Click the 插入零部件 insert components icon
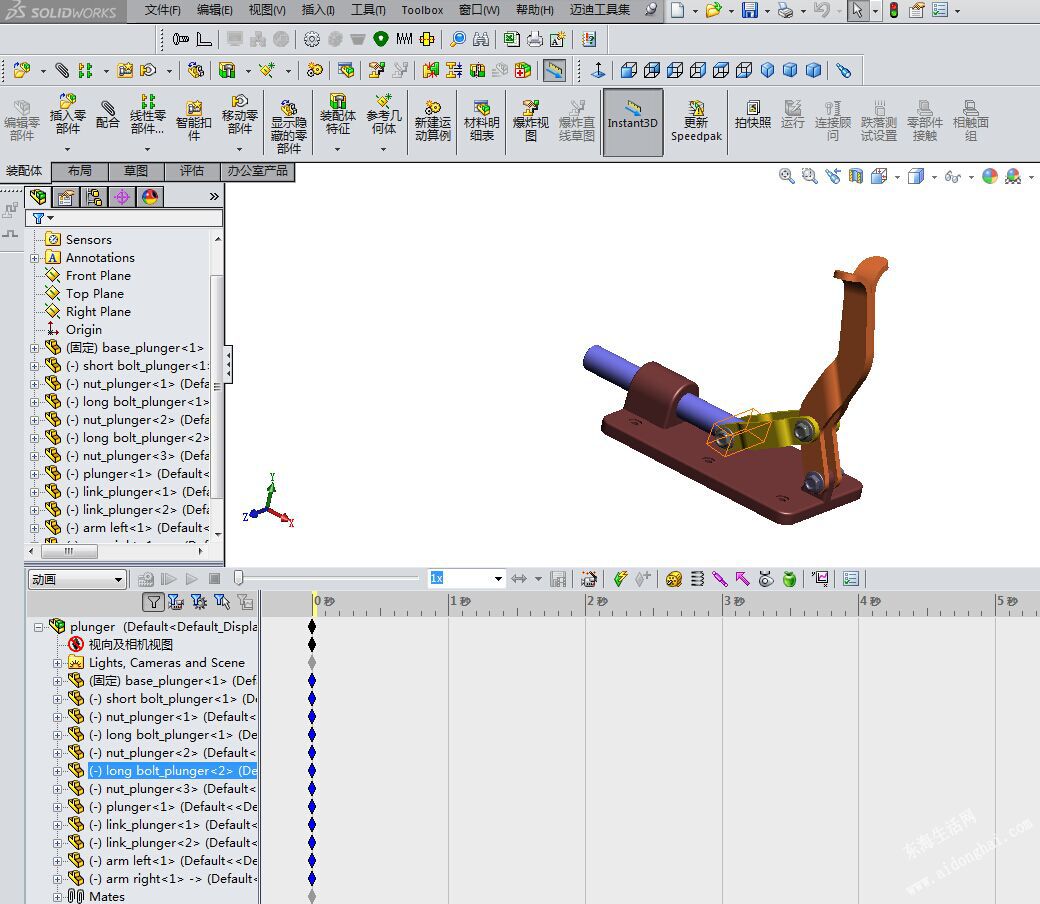 coord(68,115)
